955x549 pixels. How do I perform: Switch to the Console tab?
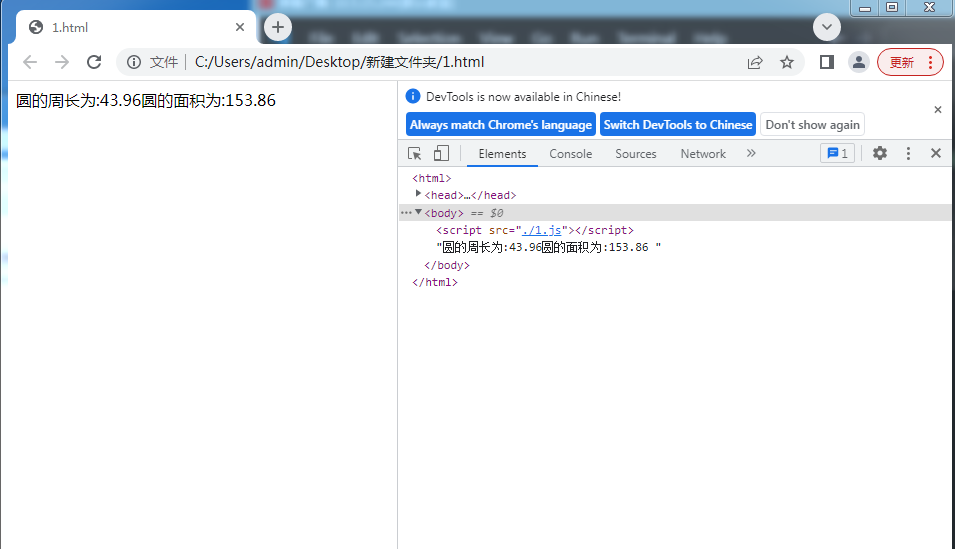[x=571, y=154]
